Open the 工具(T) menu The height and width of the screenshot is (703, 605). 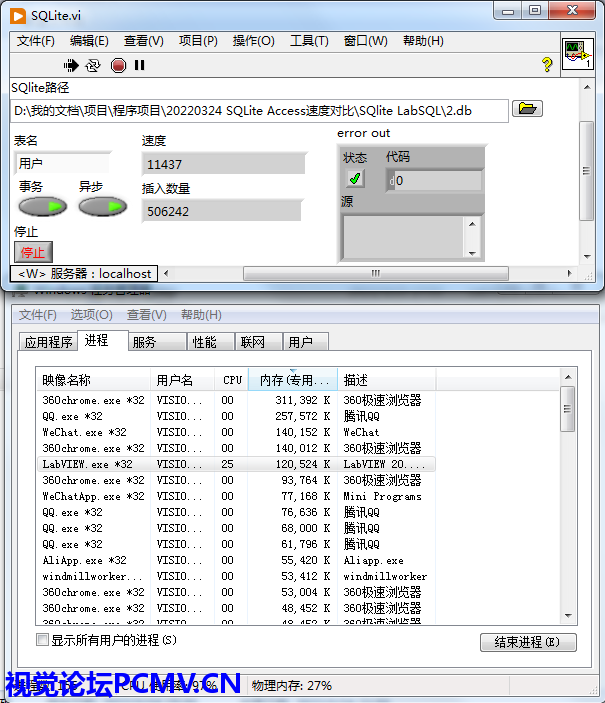tap(309, 41)
